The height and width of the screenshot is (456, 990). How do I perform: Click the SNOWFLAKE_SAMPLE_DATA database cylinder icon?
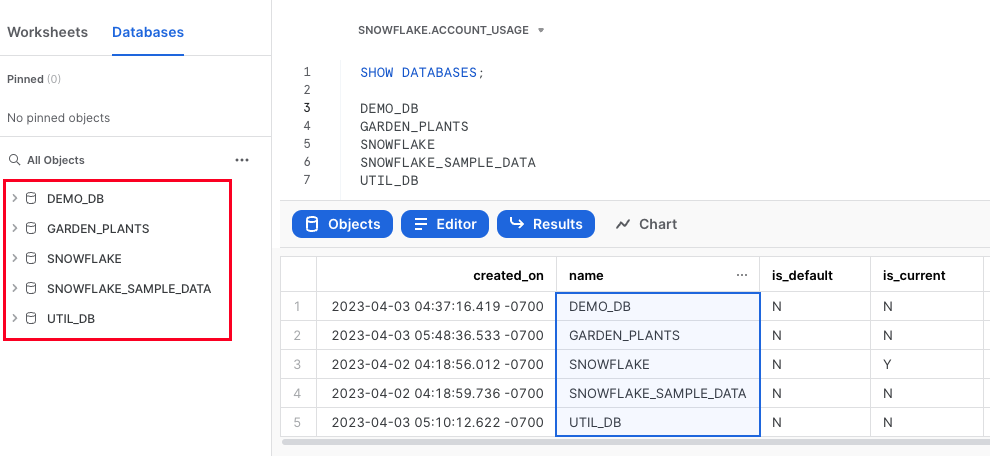(x=30, y=289)
